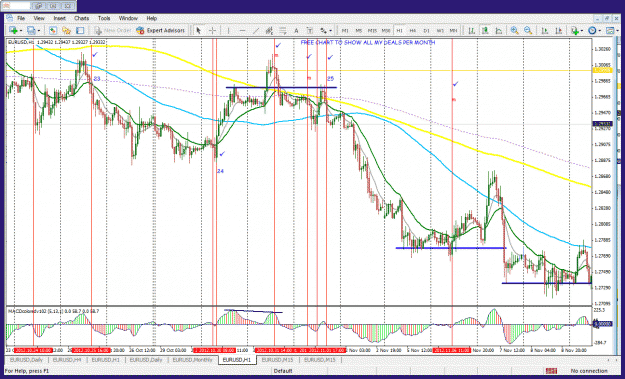Zoom out of the chart
The image size is (625, 379).
(528, 30)
